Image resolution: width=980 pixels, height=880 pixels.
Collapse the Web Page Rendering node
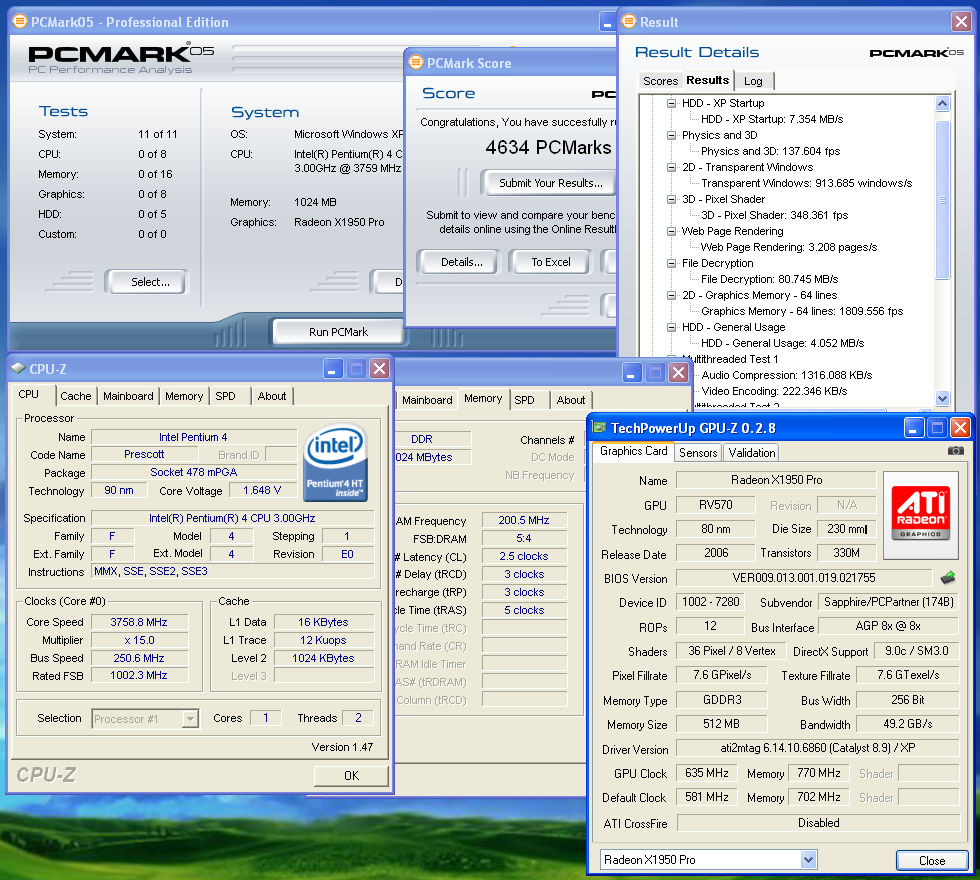point(671,231)
